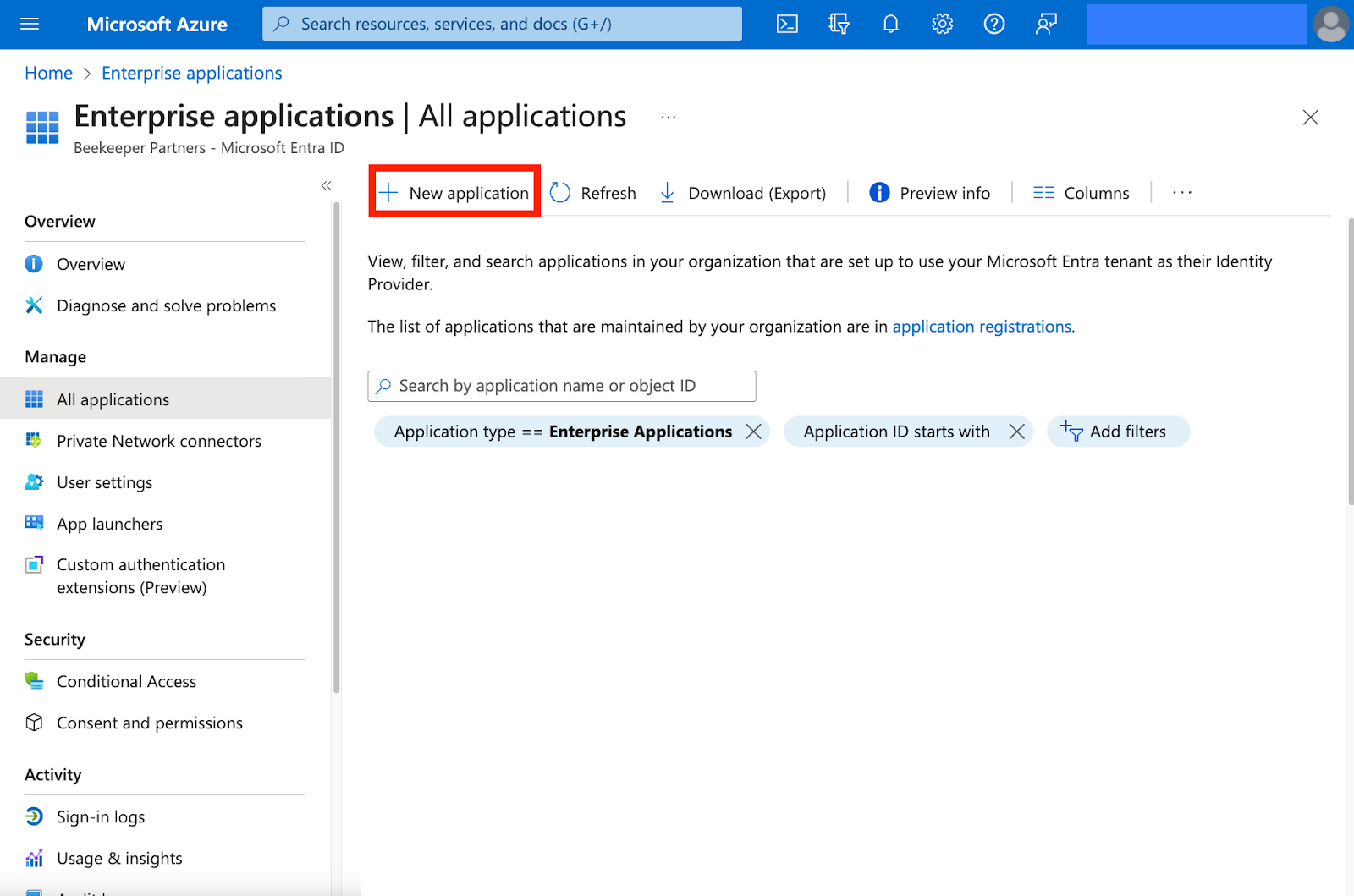
Task: Click the Sign-in logs arrow icon
Action: tap(34, 816)
